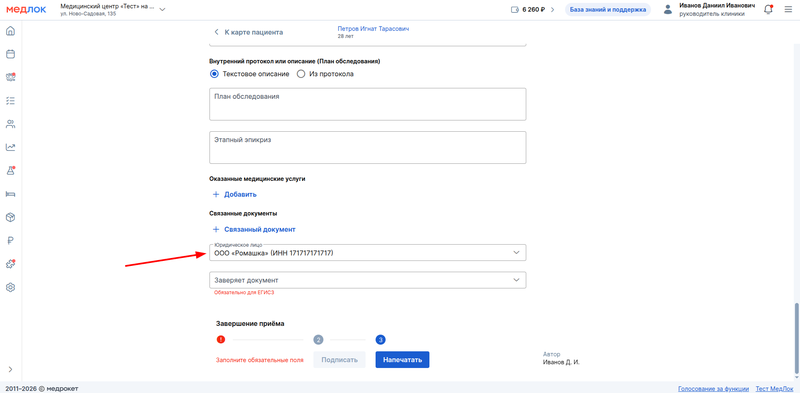Viewport: 800px width, 393px height.
Task: Open the laboratory flask sidebar icon
Action: pos(10,170)
